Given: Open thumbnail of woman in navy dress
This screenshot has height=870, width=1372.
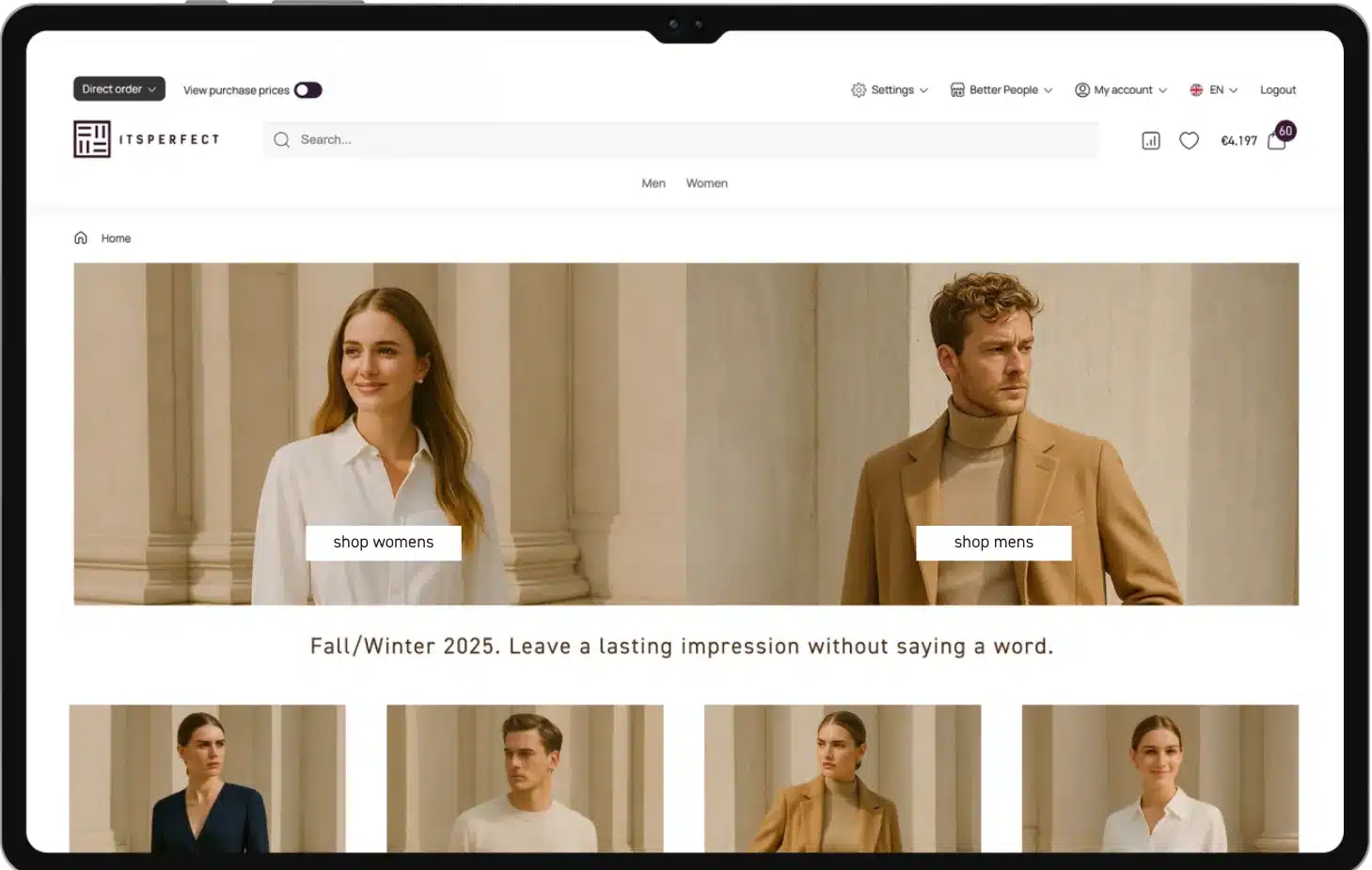Looking at the screenshot, I should [208, 779].
